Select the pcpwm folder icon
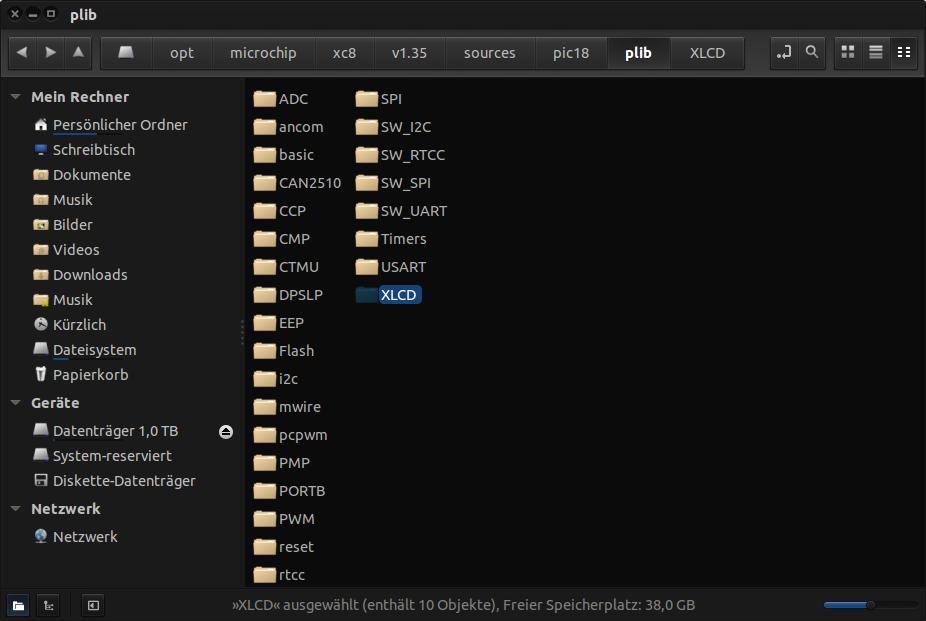This screenshot has height=621, width=926. [265, 435]
